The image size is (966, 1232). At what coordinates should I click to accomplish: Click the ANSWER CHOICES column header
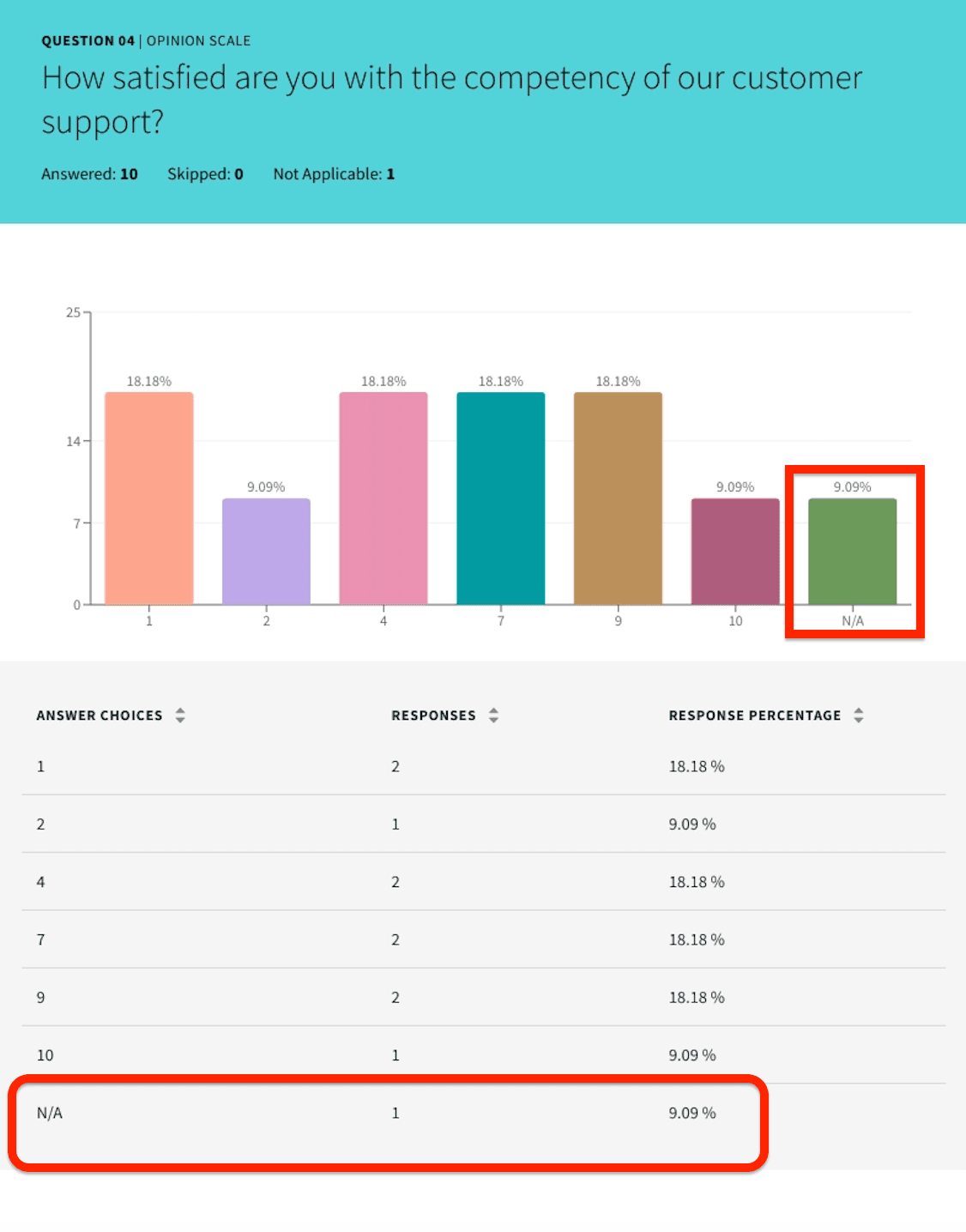[100, 716]
